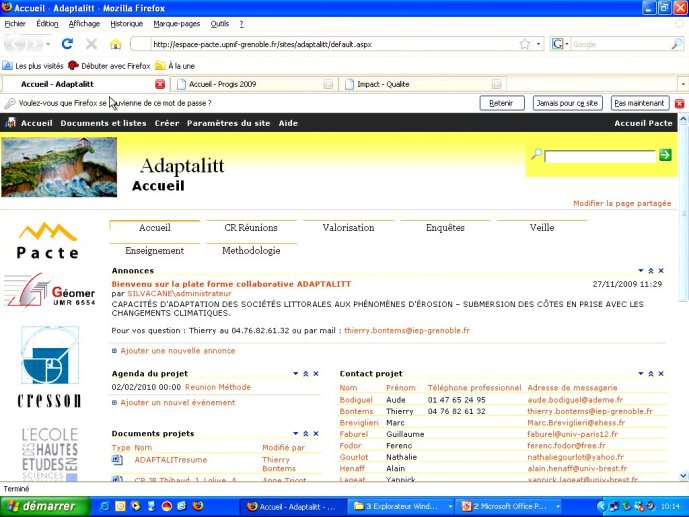Open Bodiguel contact entry
Viewport: 689px width, 517px height.
pyautogui.click(x=356, y=400)
